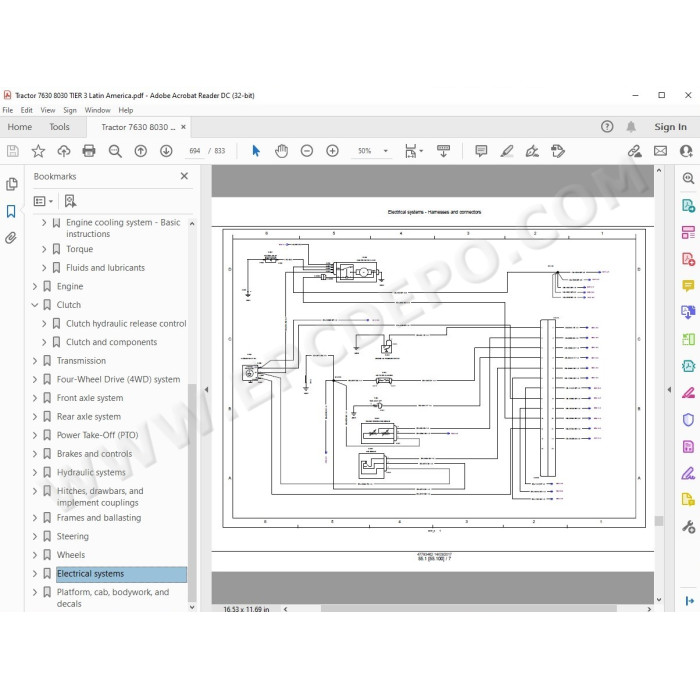Click the Add to favorites star icon
This screenshot has width=700, height=700.
(x=38, y=151)
